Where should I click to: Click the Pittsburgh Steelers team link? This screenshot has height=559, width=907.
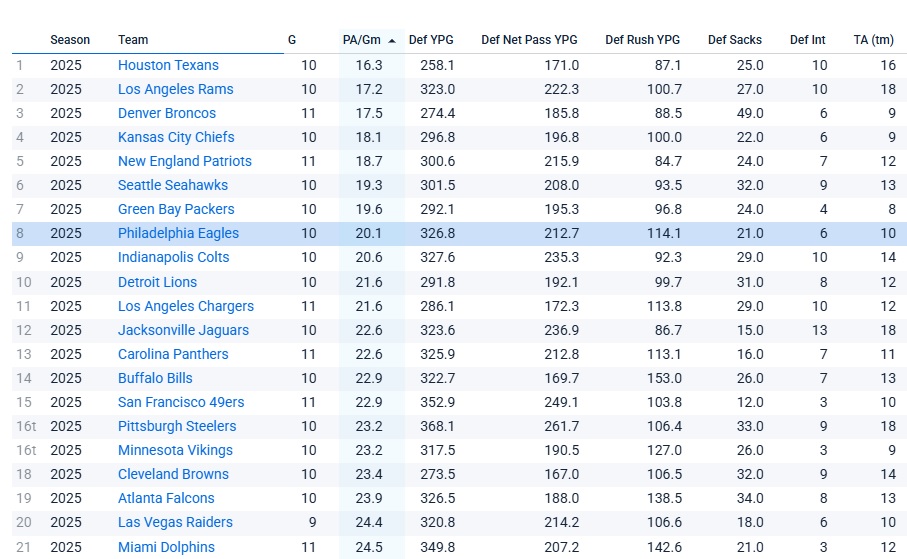(x=177, y=426)
